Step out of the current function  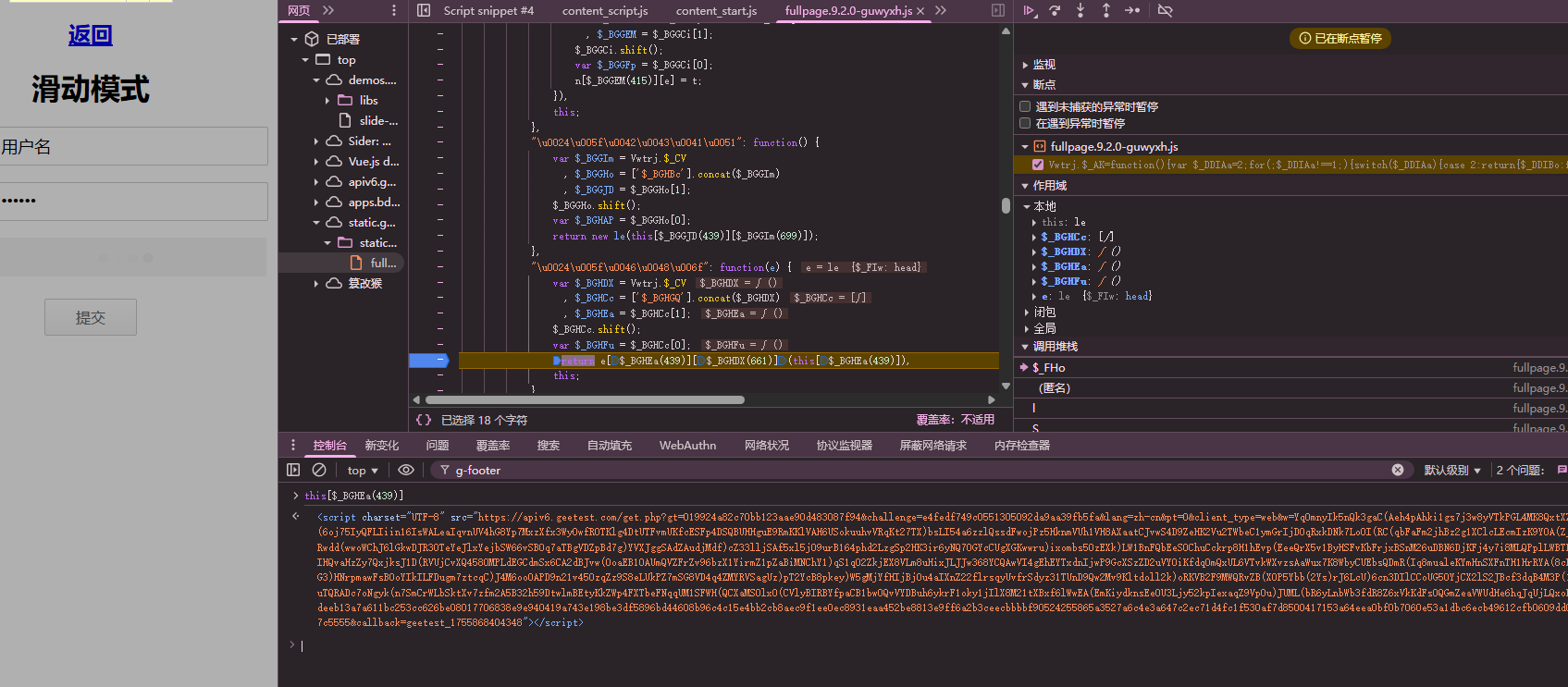click(1106, 10)
